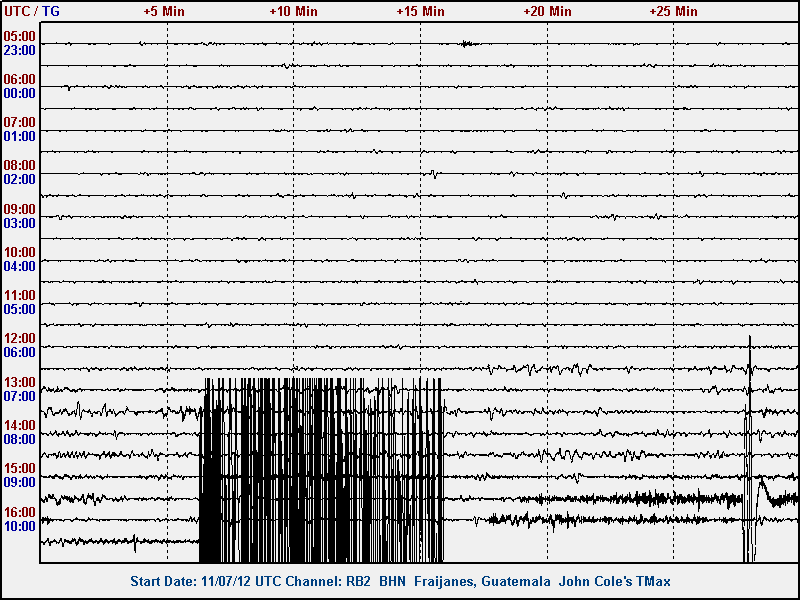Viewport: 800px width, 600px height.
Task: Click the 23:00 local time label
Action: coord(19,50)
